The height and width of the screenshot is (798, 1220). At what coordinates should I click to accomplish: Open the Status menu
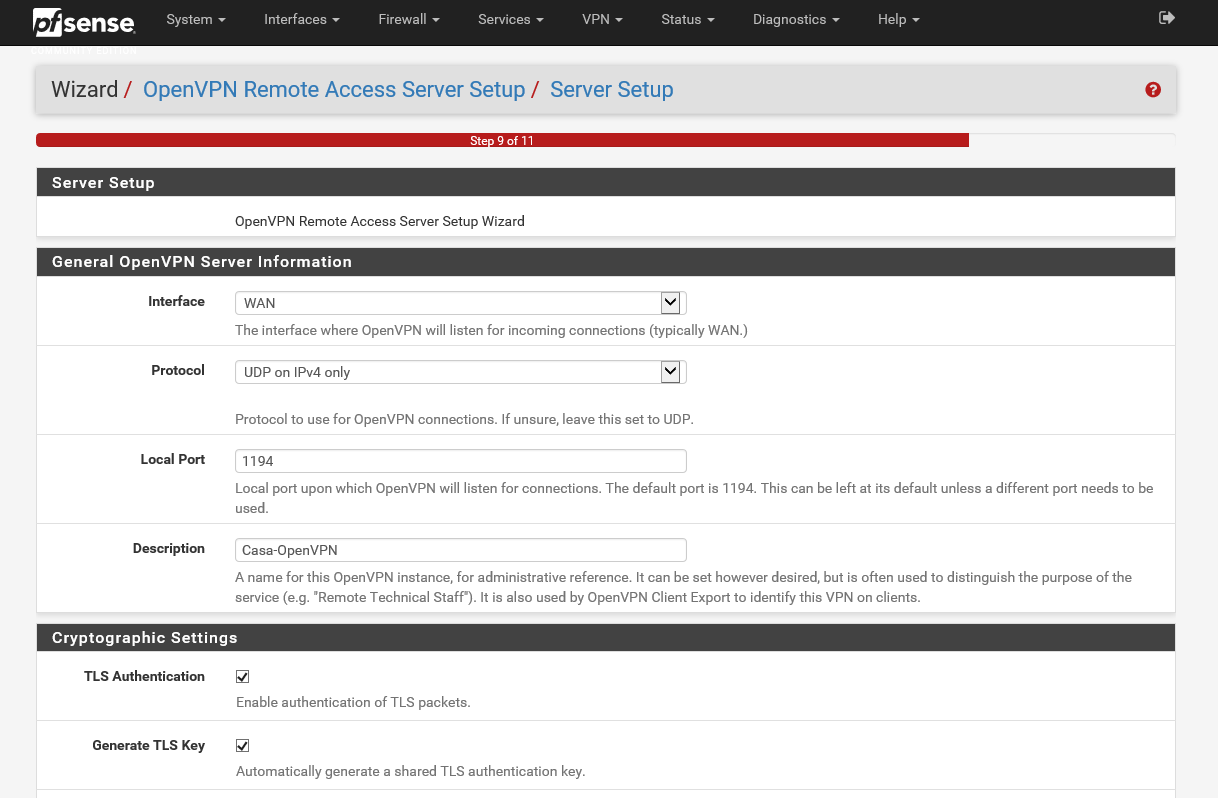click(x=688, y=19)
